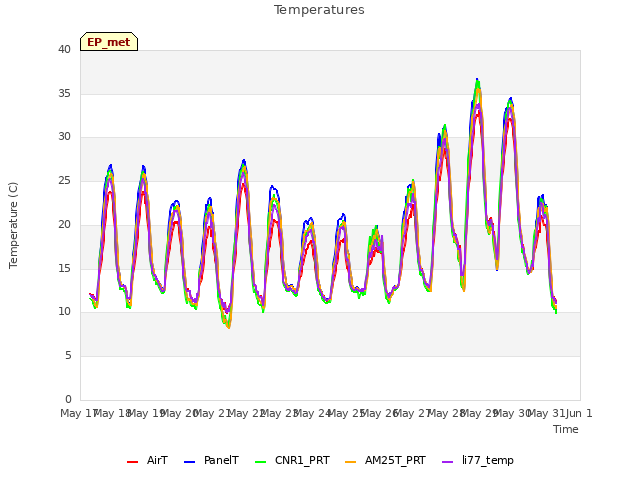Click the green CNR1_PRT legend swatch

[260, 462]
